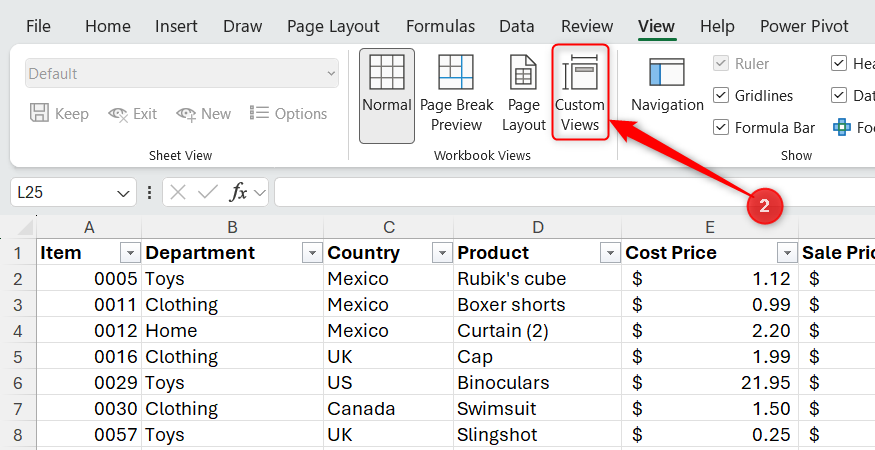Screen dimensions: 875x450
Task: Expand the fx function dropdown chevron
Action: (x=259, y=193)
